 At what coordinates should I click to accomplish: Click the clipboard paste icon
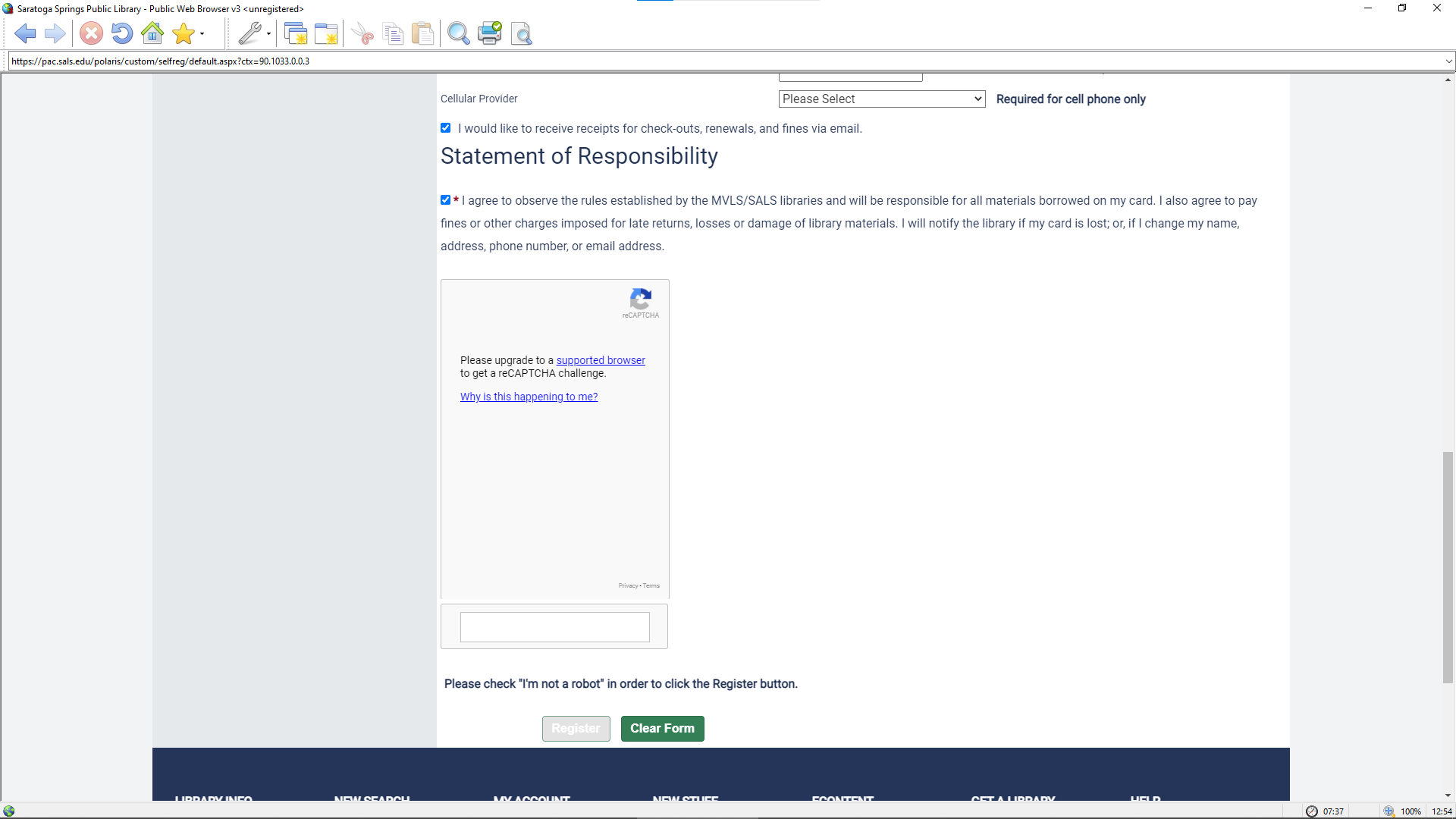[422, 33]
